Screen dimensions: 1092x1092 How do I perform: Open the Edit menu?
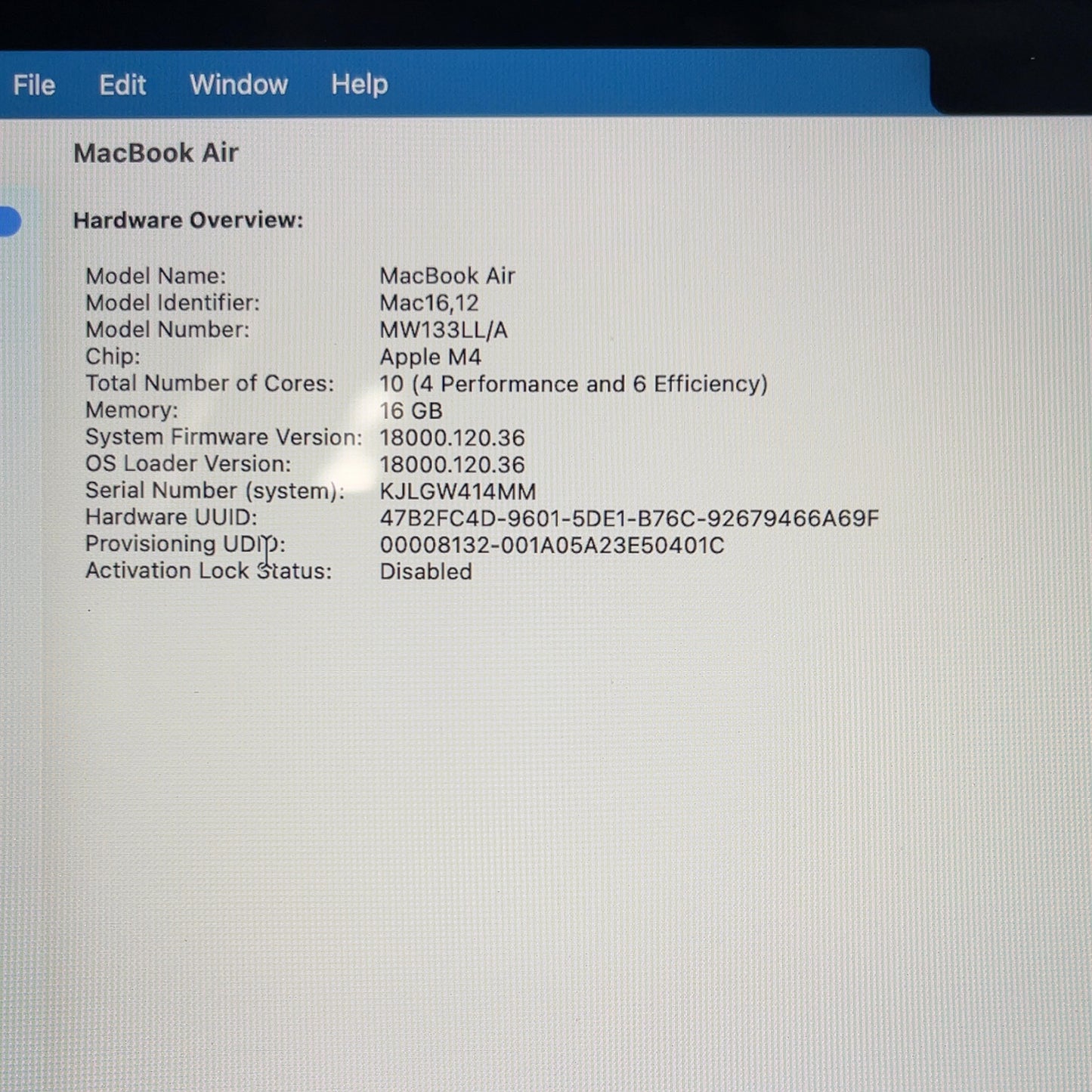(122, 85)
